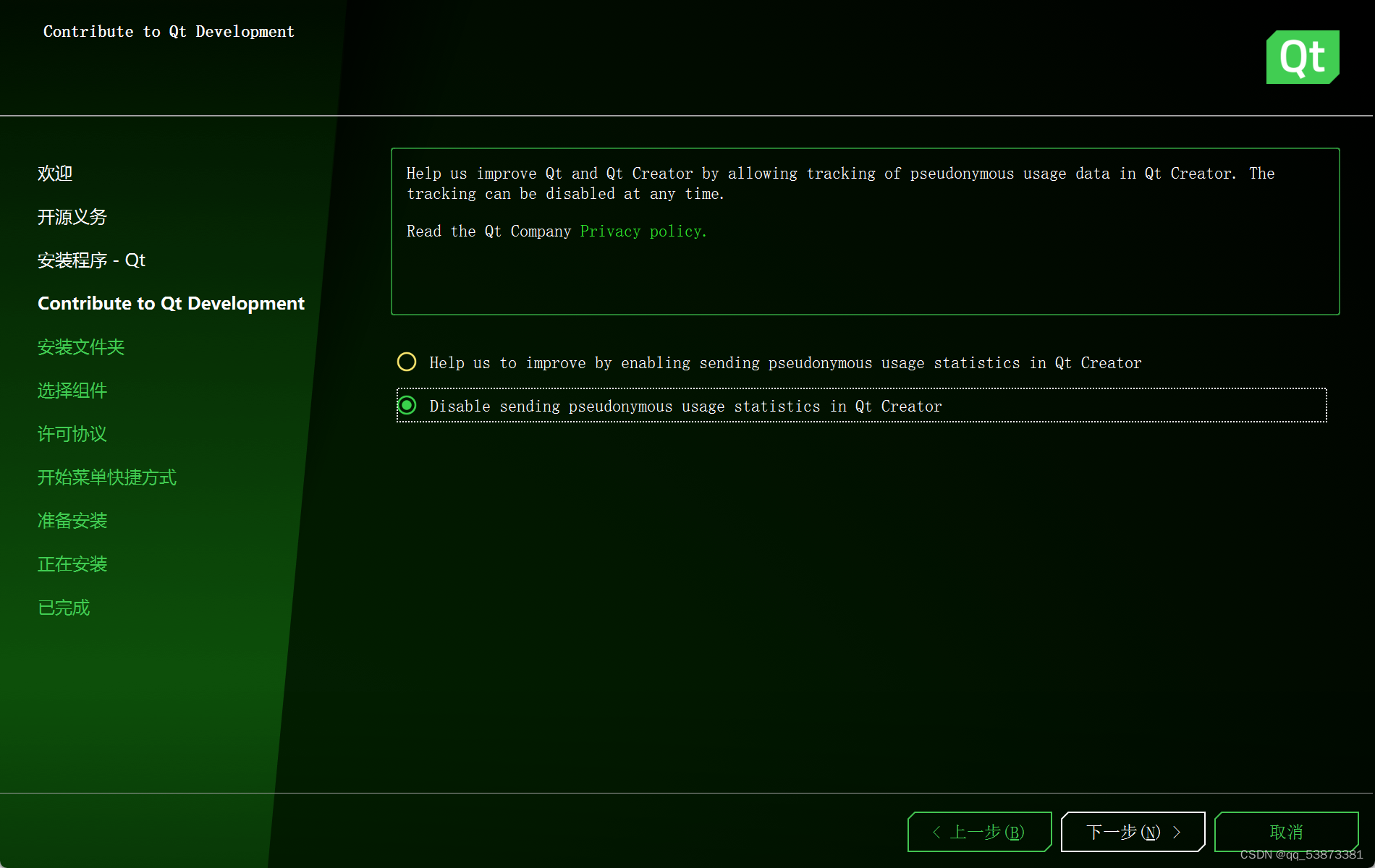Cancel installation with 取消 button
The height and width of the screenshot is (868, 1375).
1287,832
